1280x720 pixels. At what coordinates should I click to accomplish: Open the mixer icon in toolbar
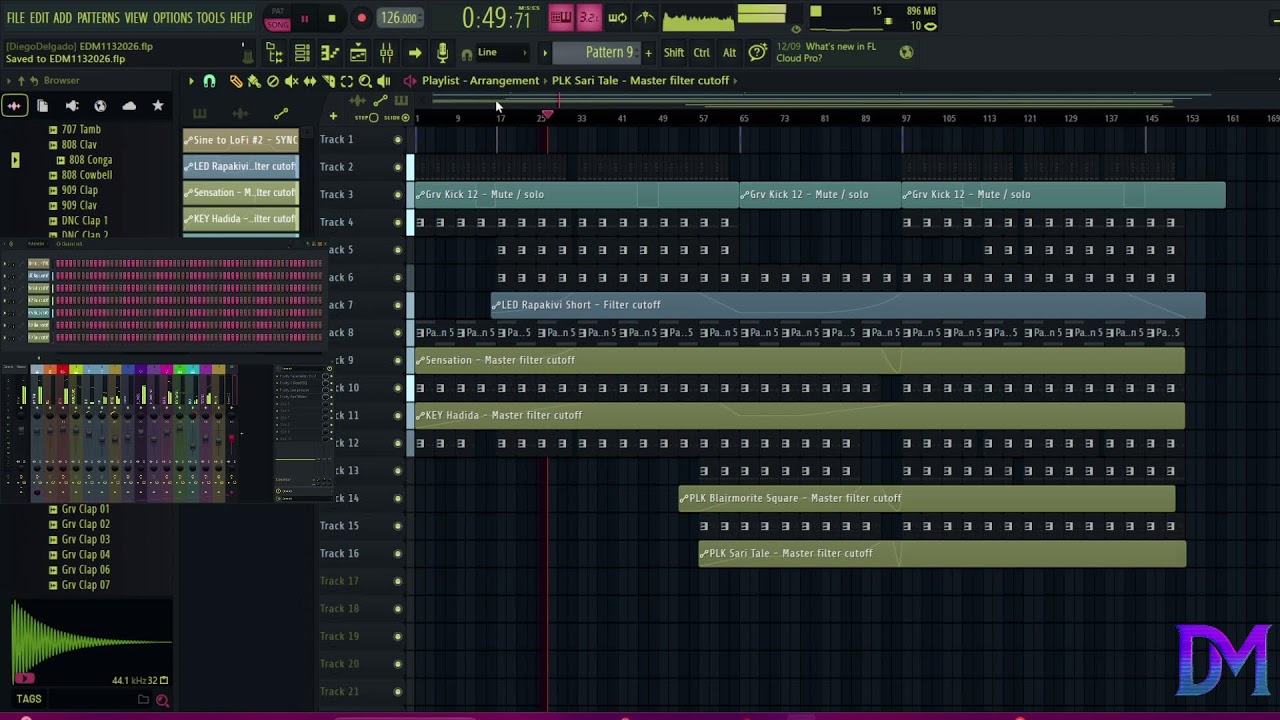386,53
